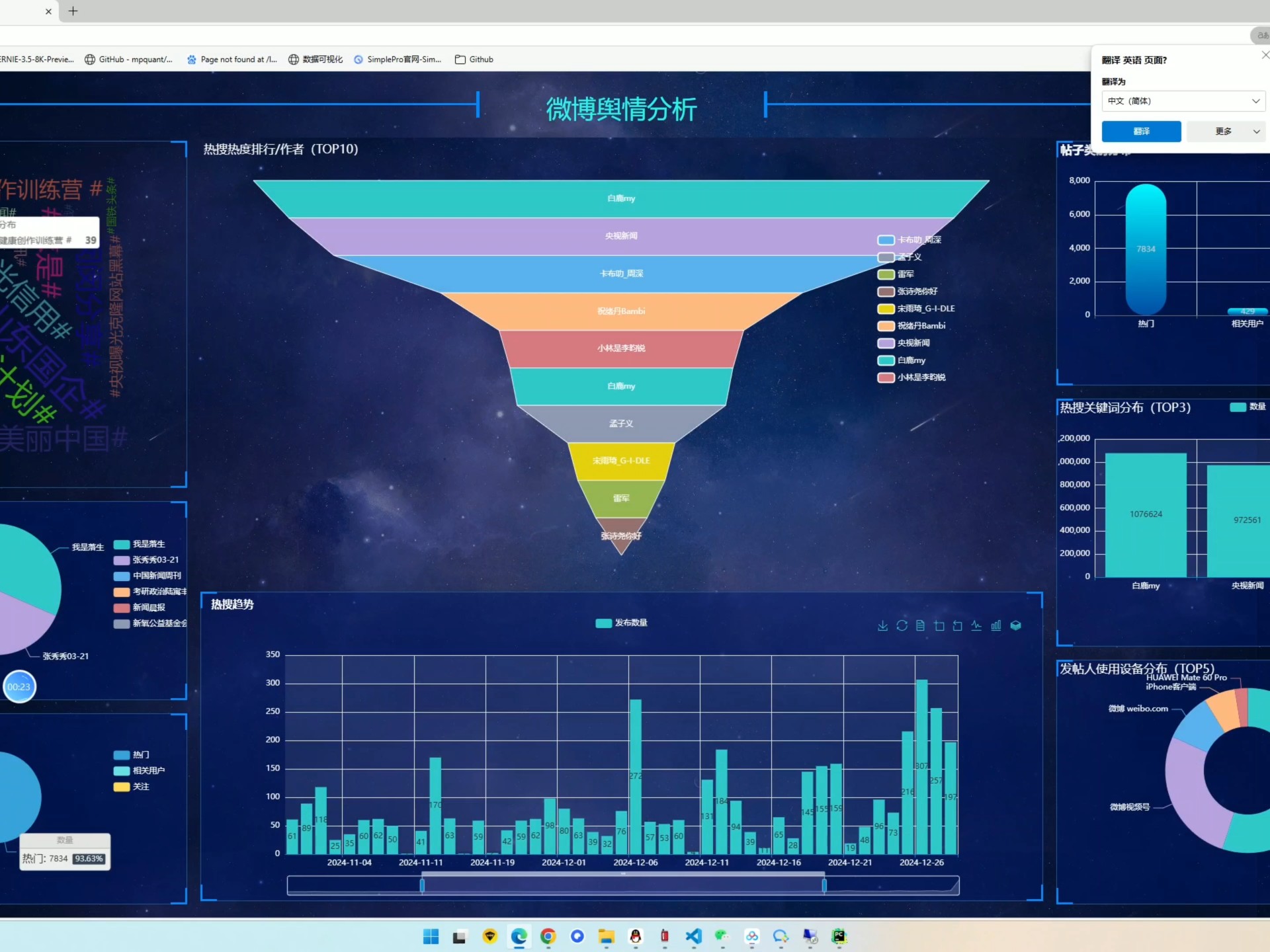Click the 00:23 recording timer circle
Image resolution: width=1270 pixels, height=952 pixels.
19,687
